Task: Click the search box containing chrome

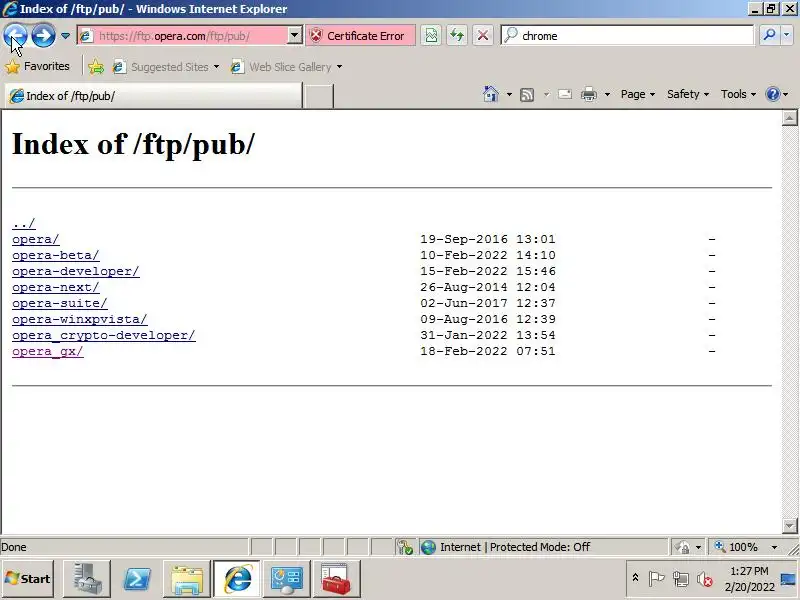Action: pos(628,36)
